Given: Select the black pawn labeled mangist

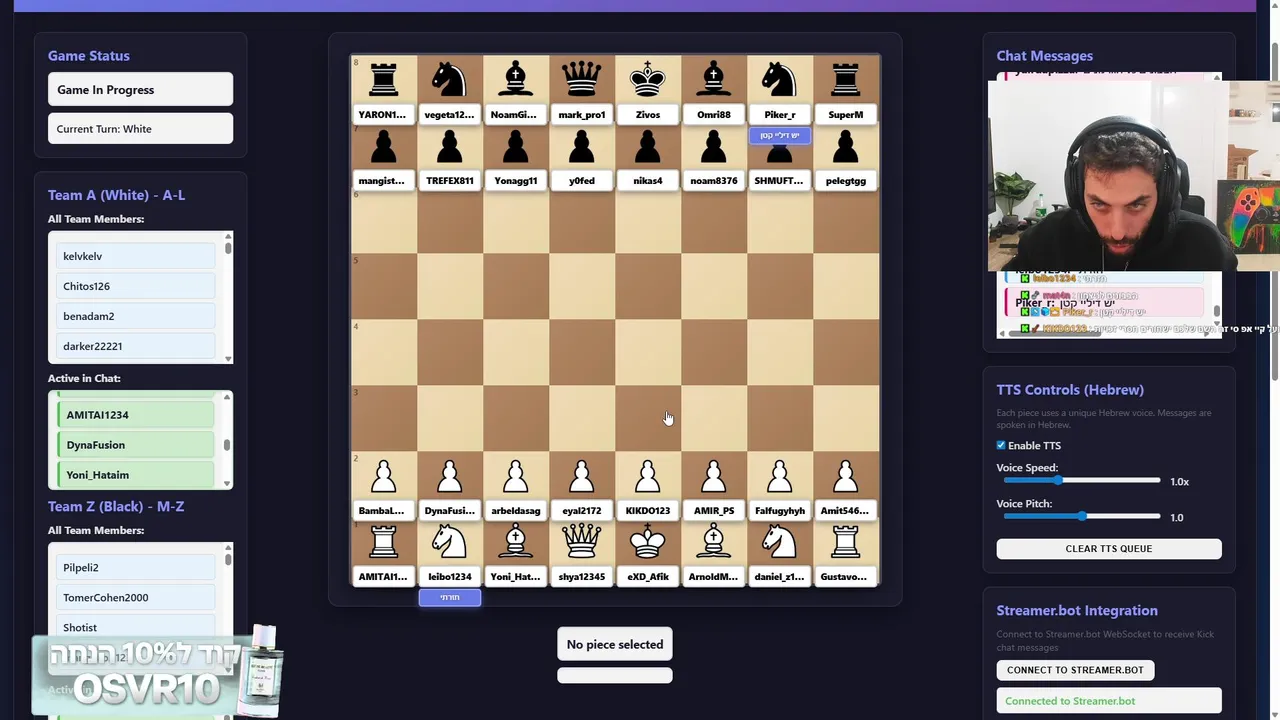Looking at the screenshot, I should point(383,146).
